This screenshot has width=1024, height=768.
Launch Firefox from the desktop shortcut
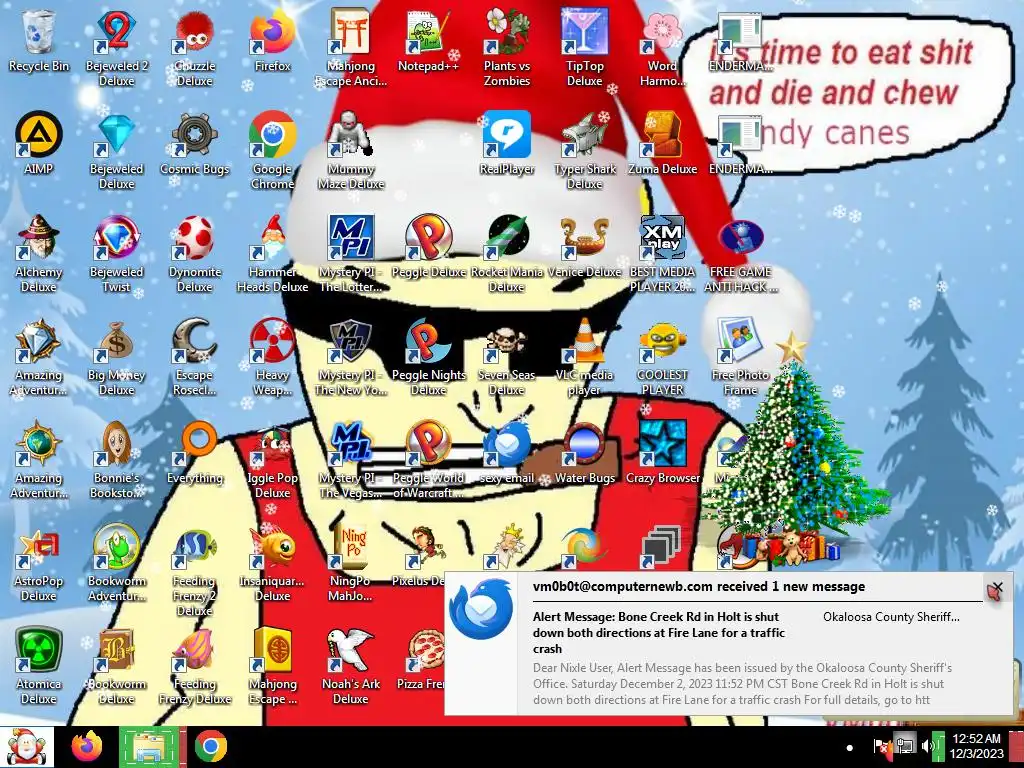[272, 40]
